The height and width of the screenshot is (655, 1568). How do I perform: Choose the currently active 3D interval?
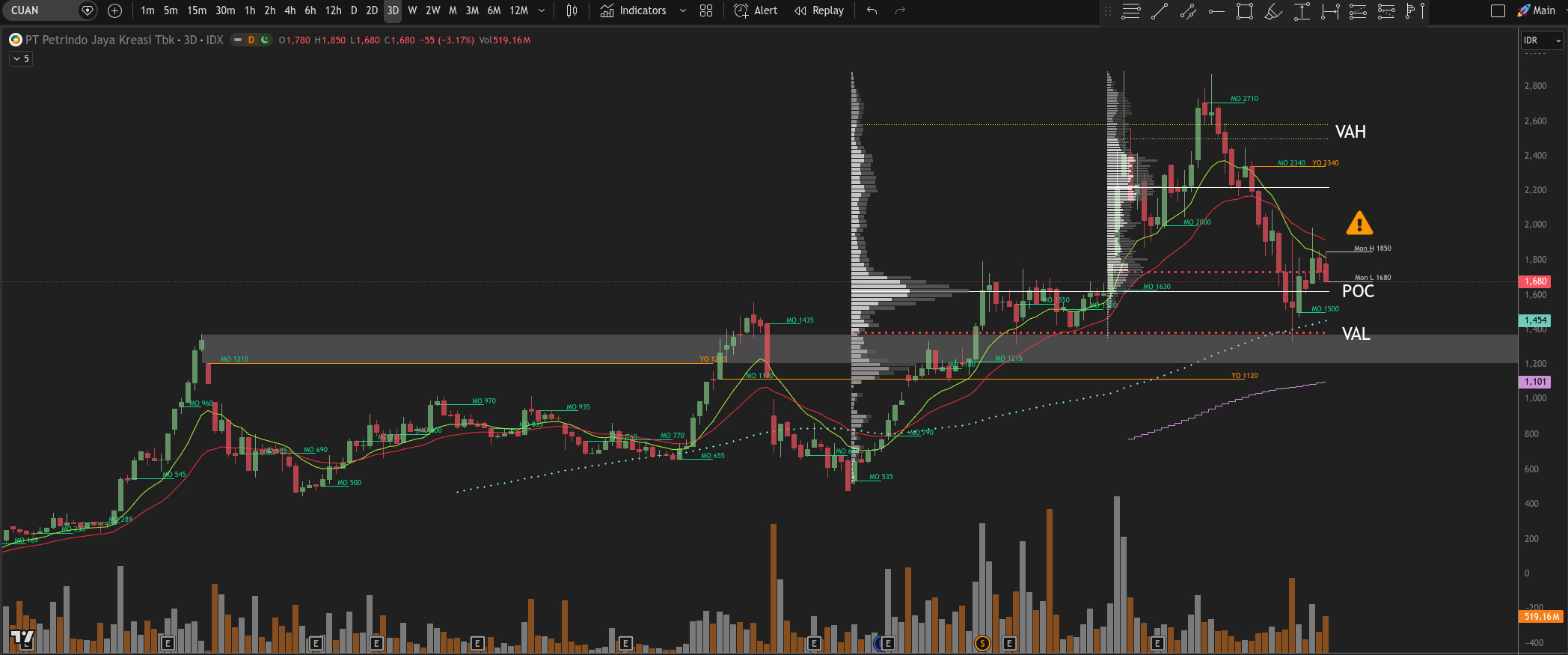(393, 10)
